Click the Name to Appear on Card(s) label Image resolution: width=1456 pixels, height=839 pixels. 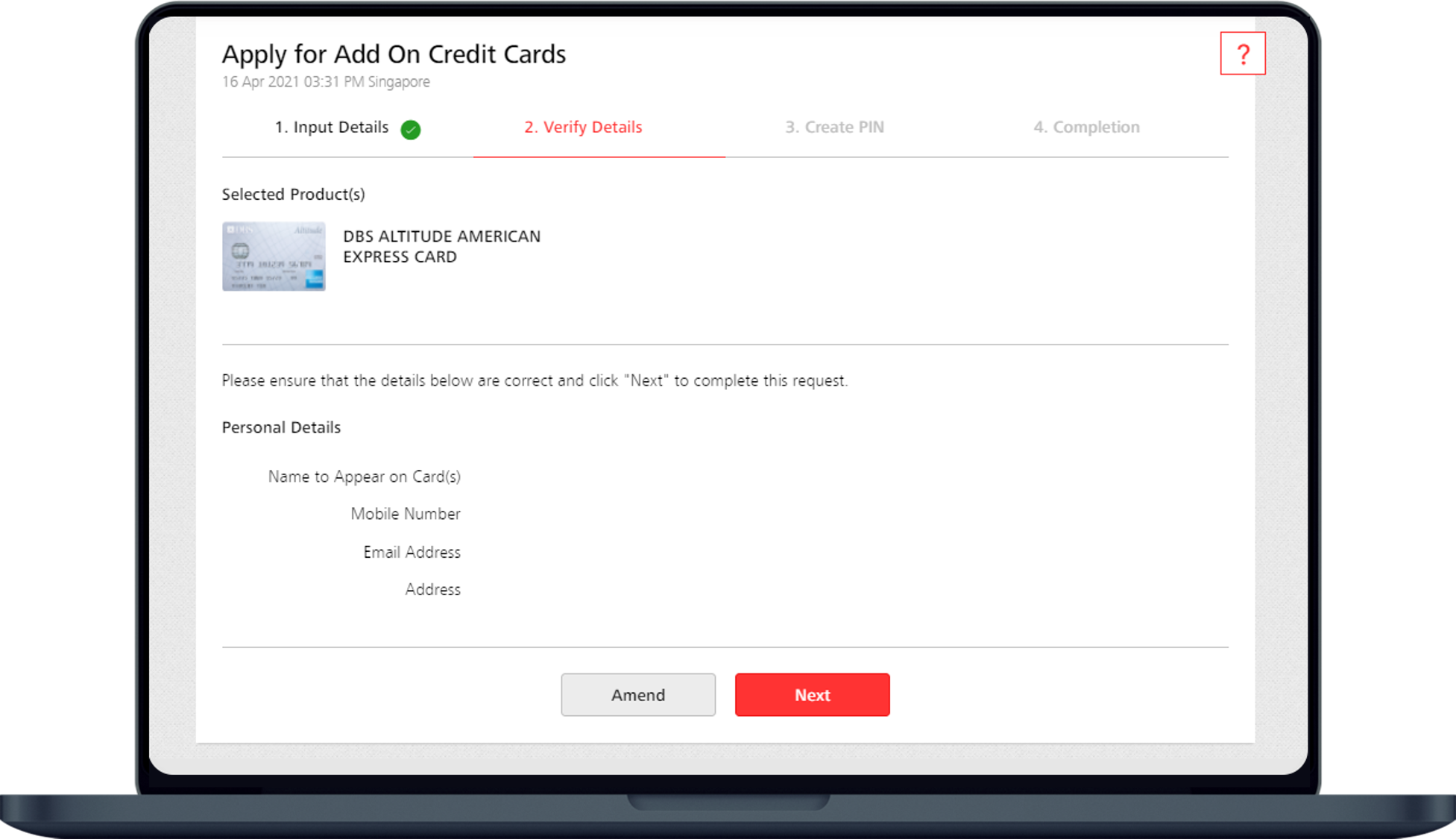click(364, 477)
